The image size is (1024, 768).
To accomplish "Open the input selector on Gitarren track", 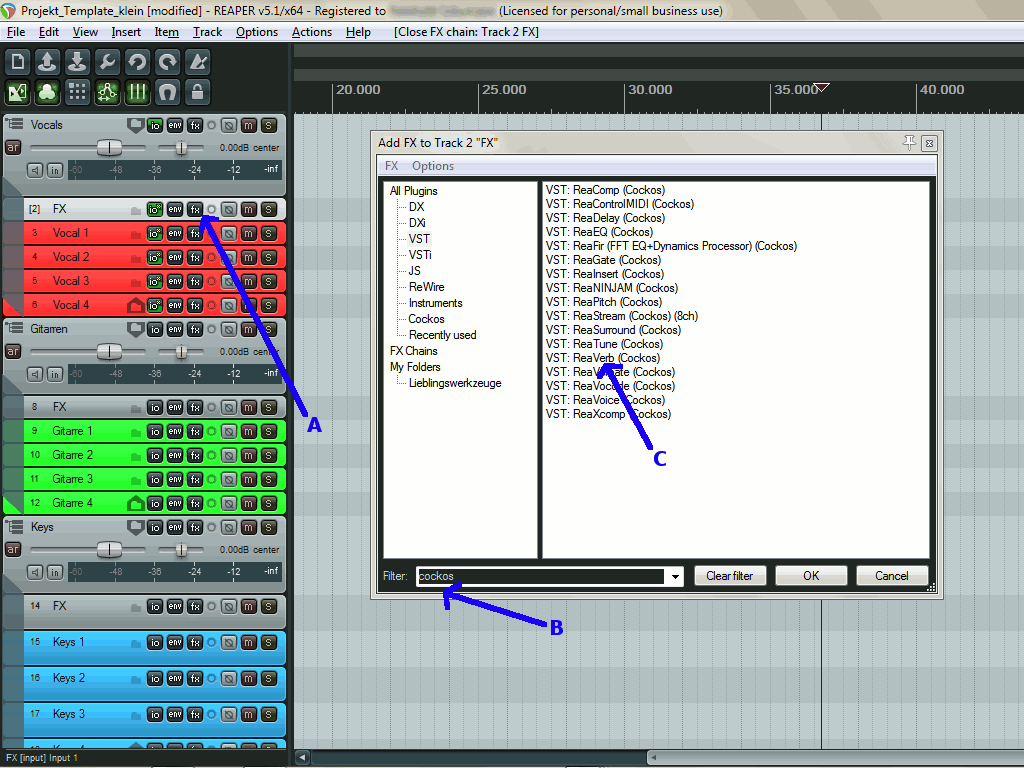I will pos(54,374).
